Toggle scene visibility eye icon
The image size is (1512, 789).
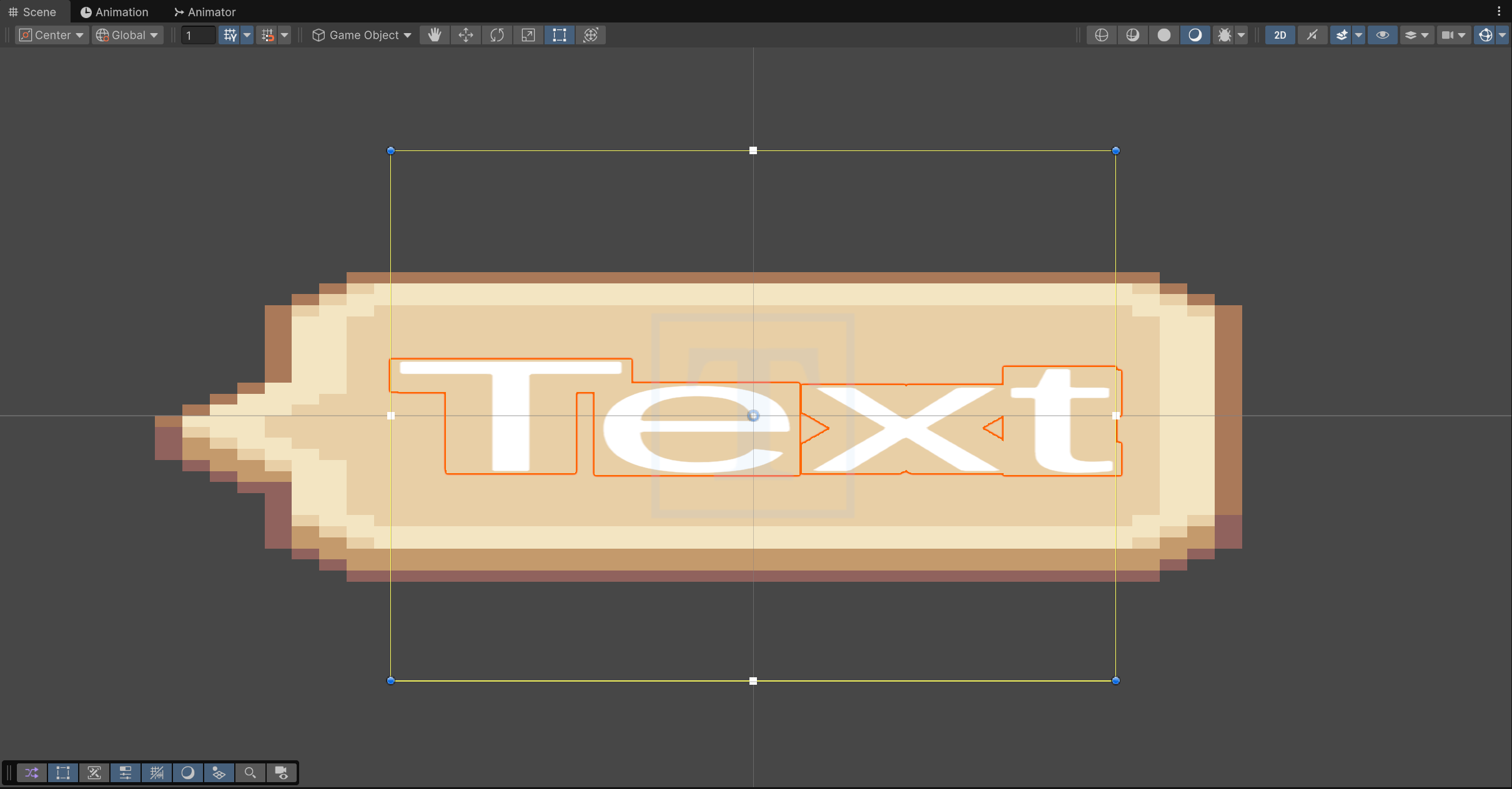[x=1382, y=35]
